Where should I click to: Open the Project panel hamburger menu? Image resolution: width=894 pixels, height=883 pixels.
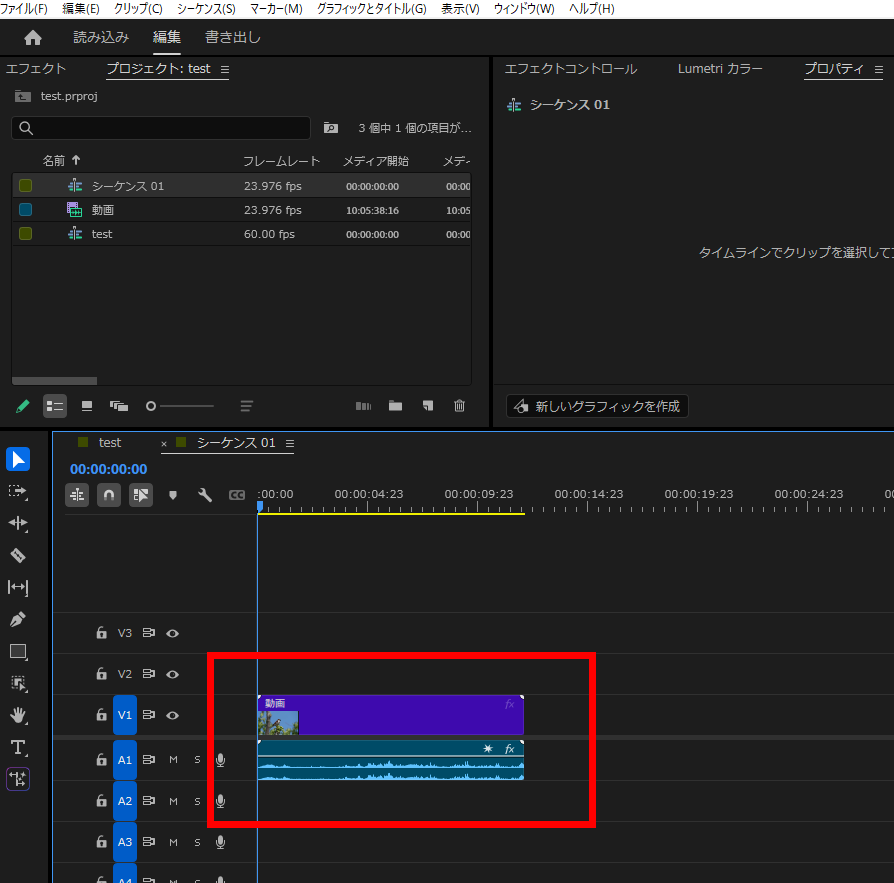tap(225, 70)
